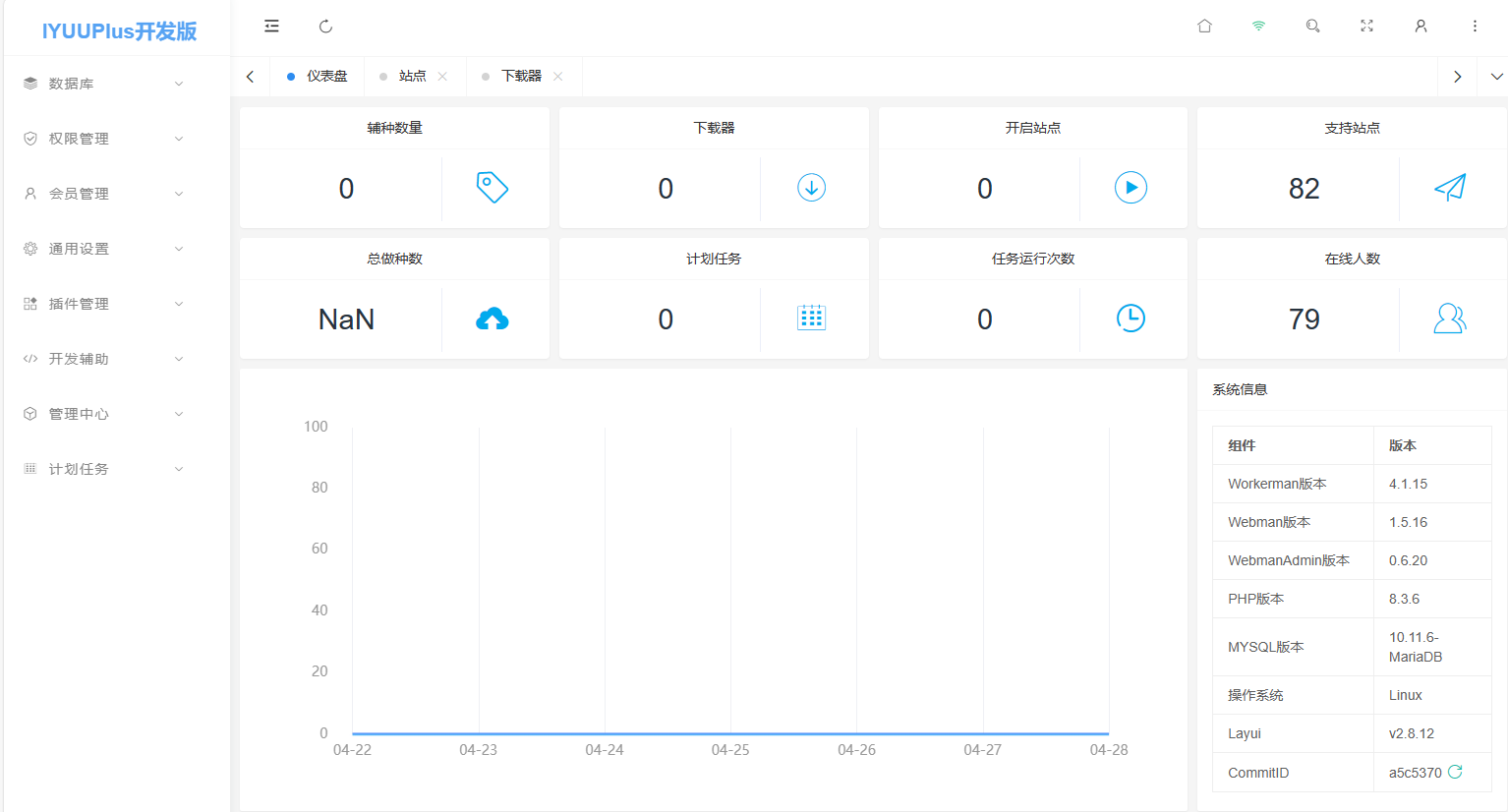Click the NaN value in 总做种数
The height and width of the screenshot is (812, 1508).
click(x=346, y=319)
